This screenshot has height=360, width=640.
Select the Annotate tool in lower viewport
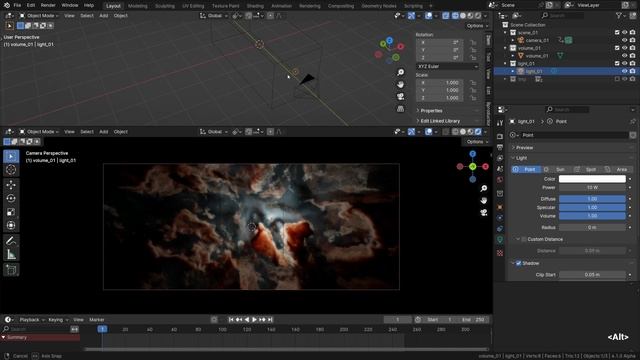tap(11, 240)
